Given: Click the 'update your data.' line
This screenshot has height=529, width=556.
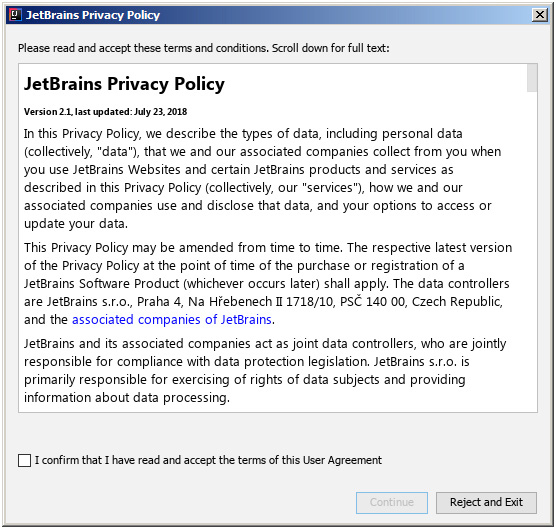Looking at the screenshot, I should [x=76, y=224].
